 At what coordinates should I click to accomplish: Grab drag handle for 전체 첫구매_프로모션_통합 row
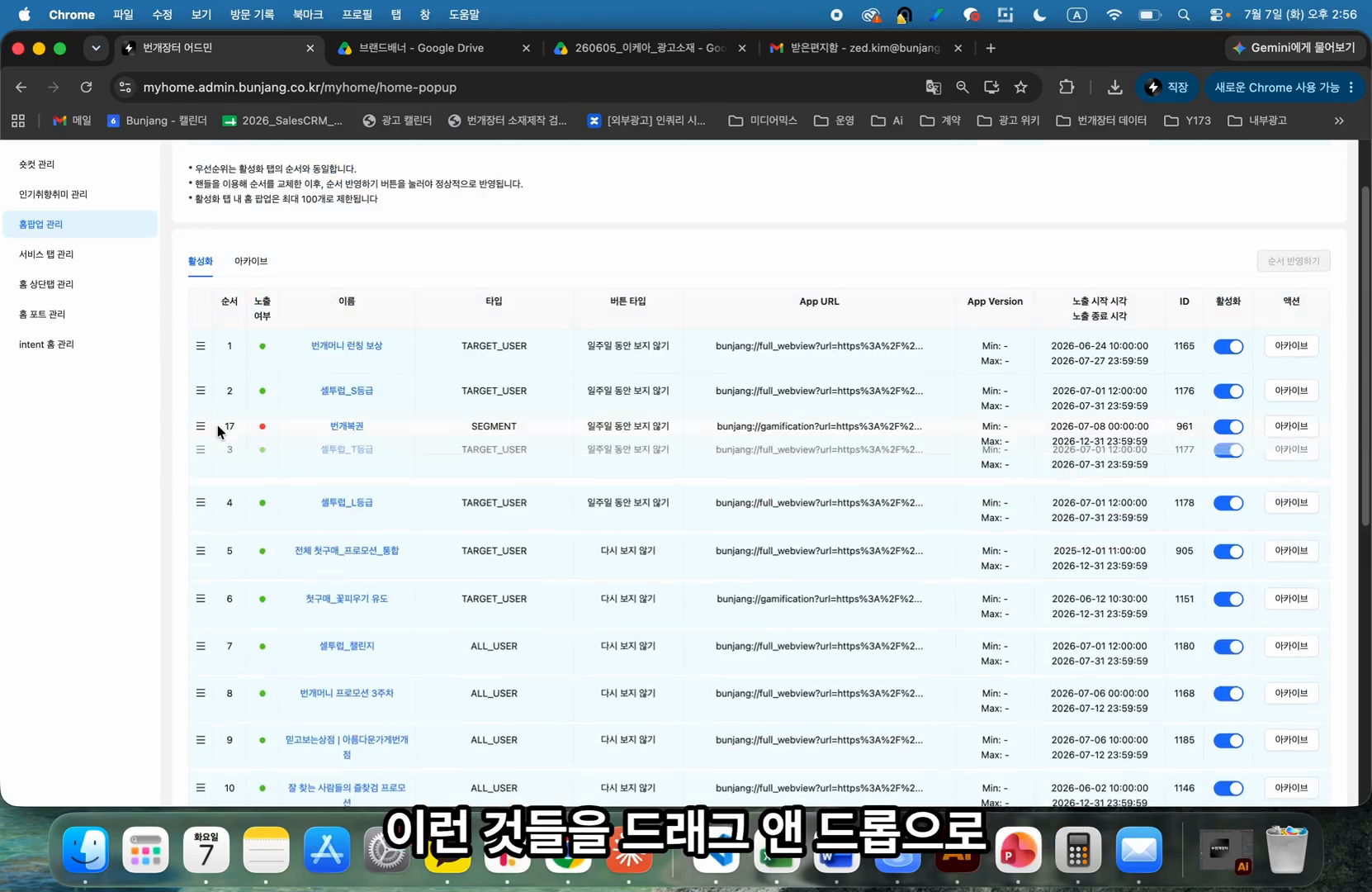coord(201,551)
